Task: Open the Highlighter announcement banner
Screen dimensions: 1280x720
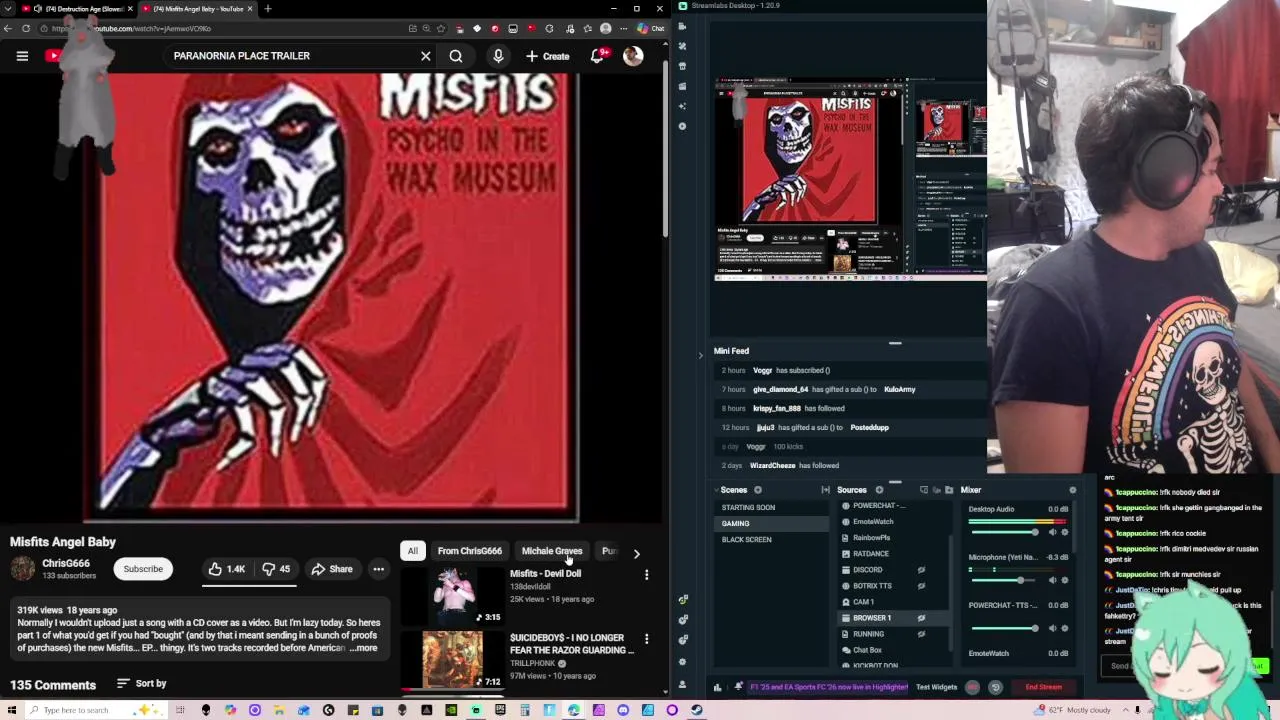Action: [829, 687]
